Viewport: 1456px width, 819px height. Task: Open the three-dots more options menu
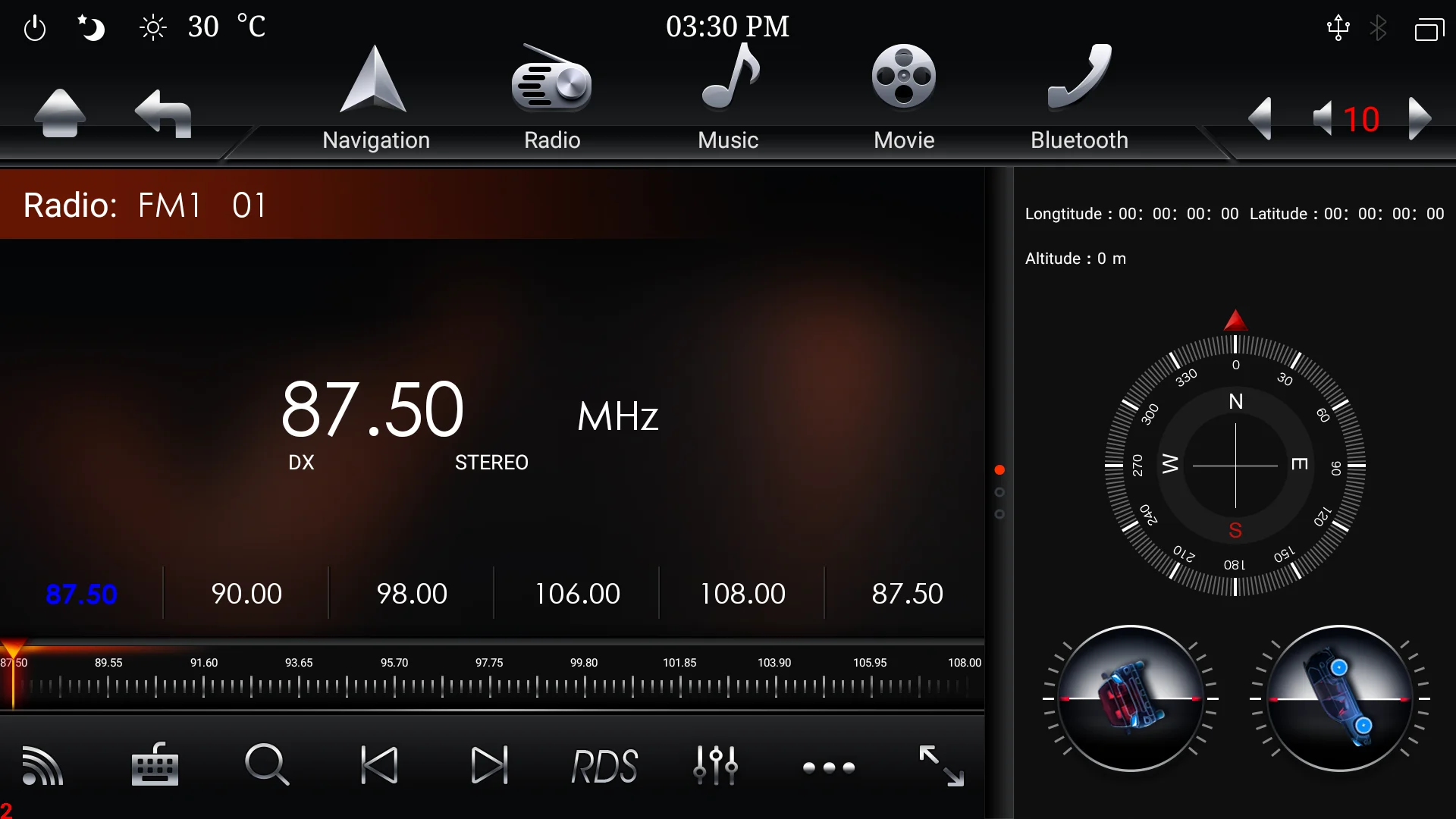click(829, 767)
